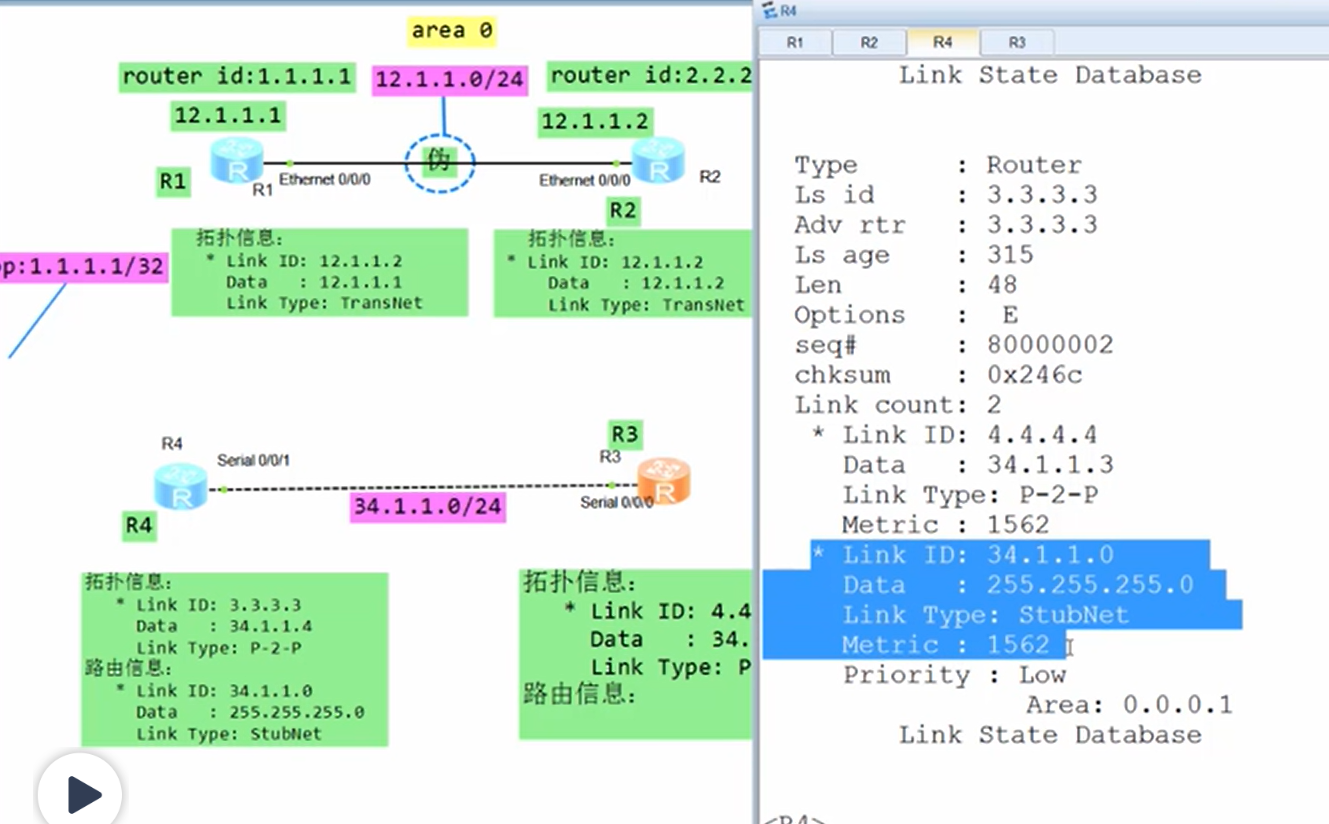Screen dimensions: 1329x824
Task: Click the topology info box under R1
Action: pos(320,272)
